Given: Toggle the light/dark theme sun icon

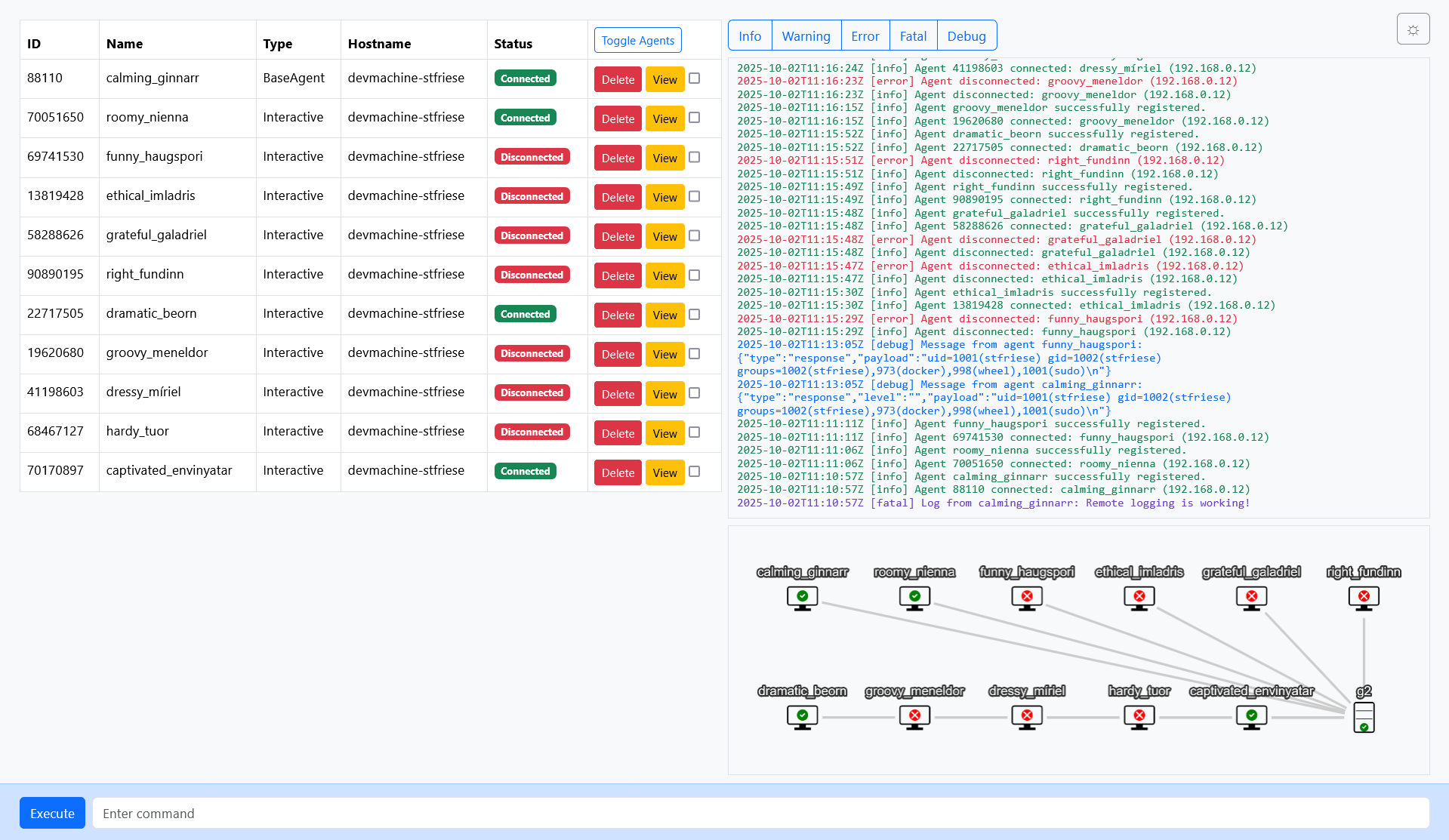Looking at the screenshot, I should (x=1413, y=29).
